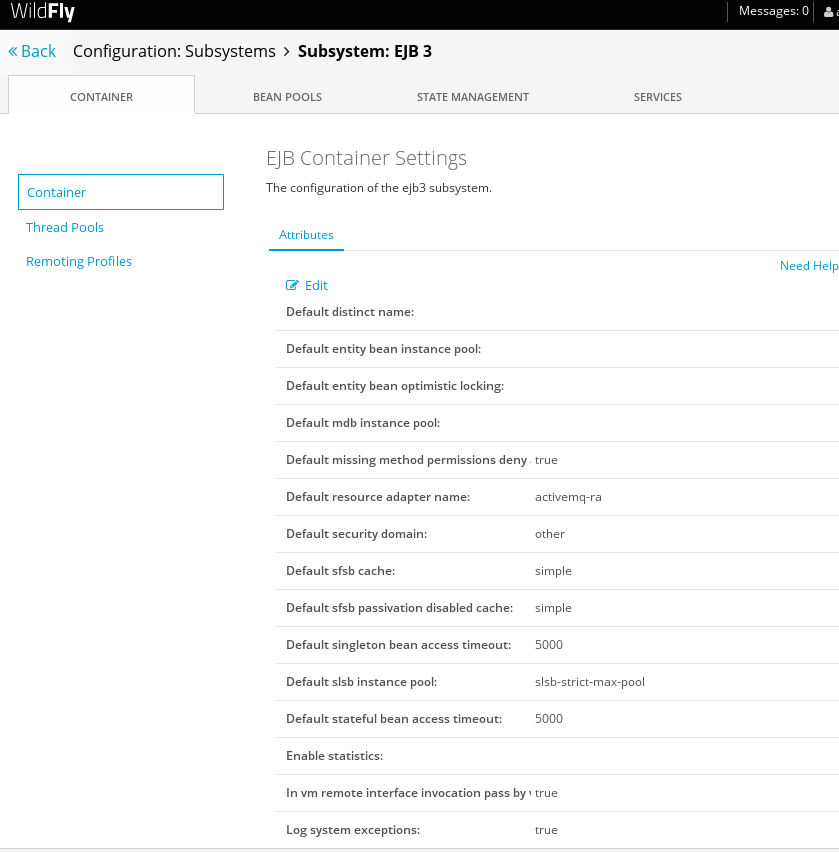Screen dimensions: 839x852
Task: Click passivation disabled cache 'simple' value
Action: click(x=553, y=607)
